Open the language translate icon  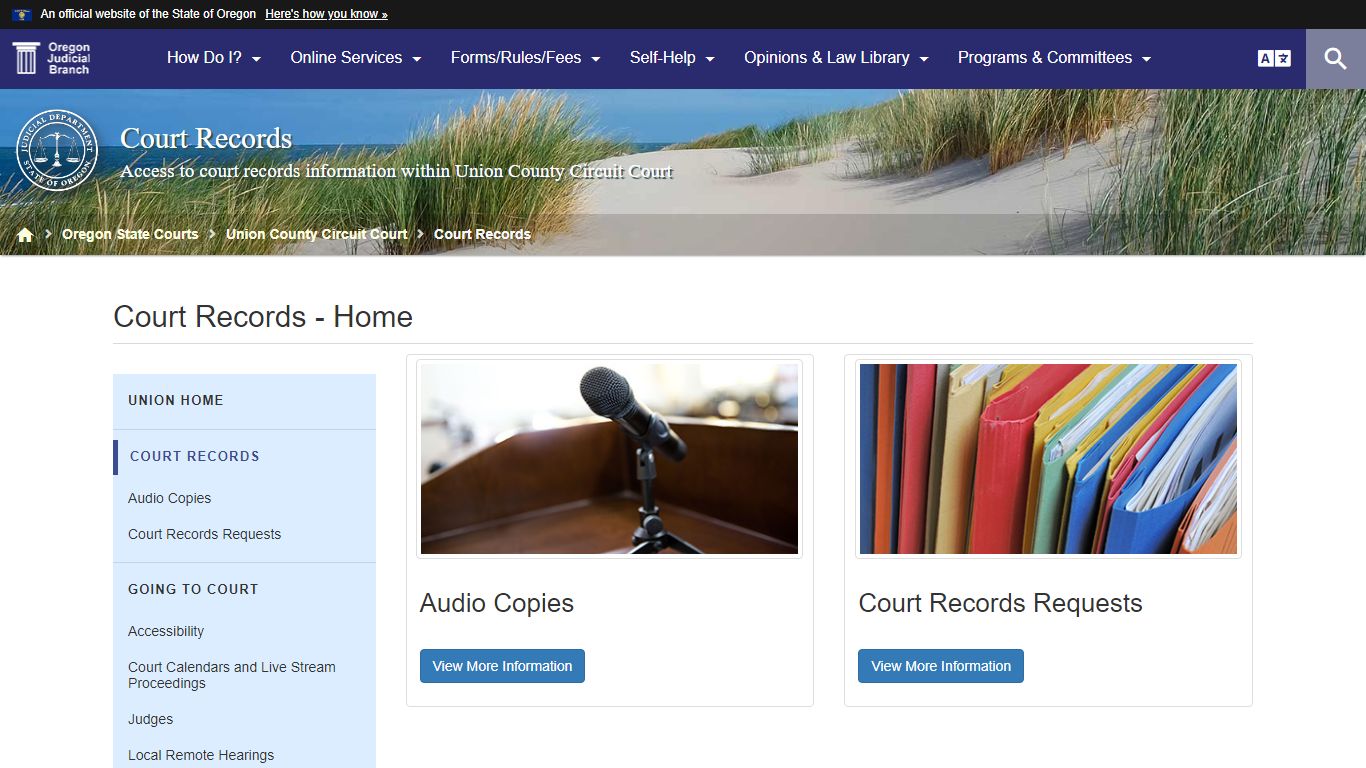point(1274,58)
